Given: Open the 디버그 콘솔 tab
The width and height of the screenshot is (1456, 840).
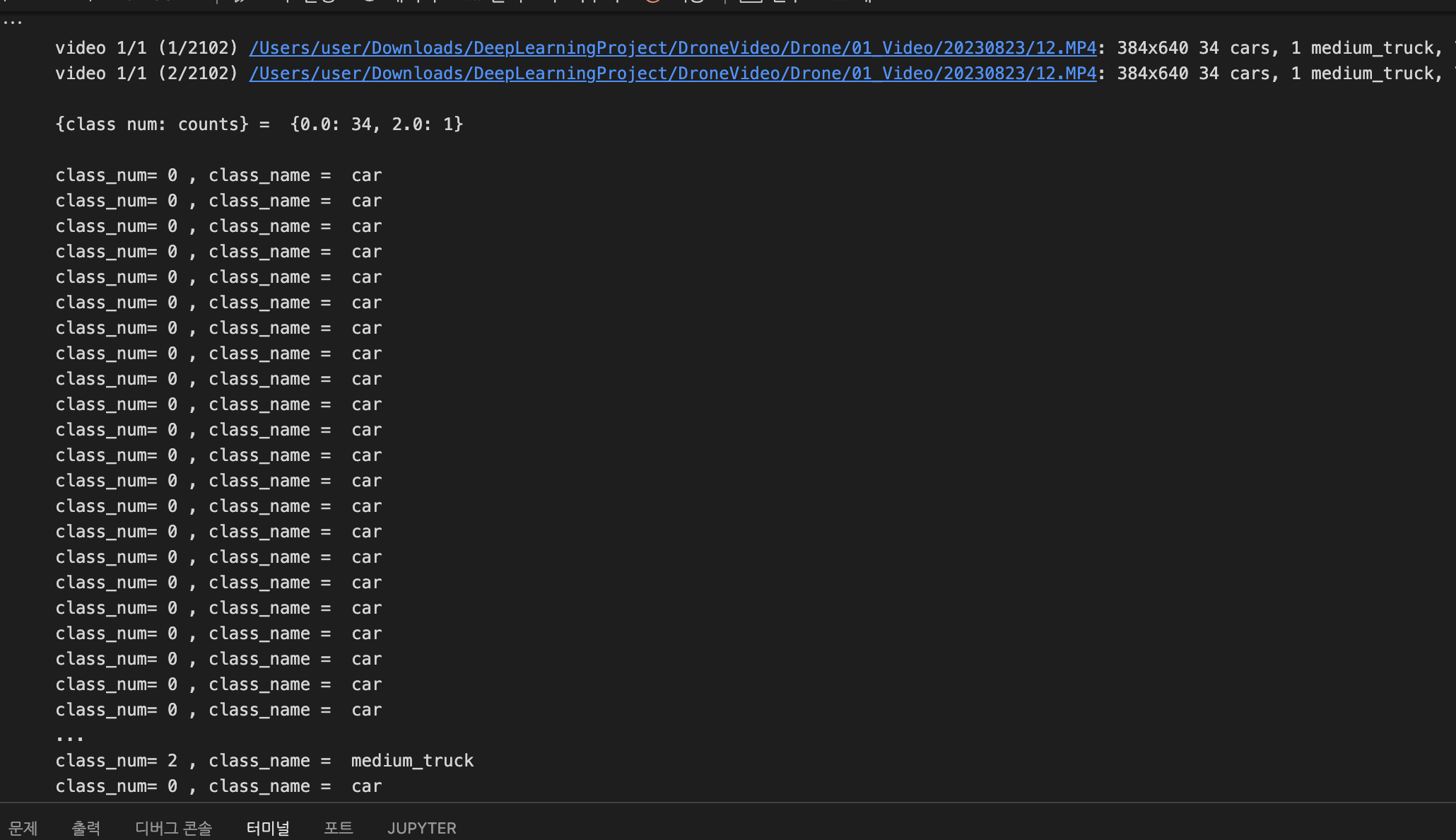Looking at the screenshot, I should pos(173,828).
